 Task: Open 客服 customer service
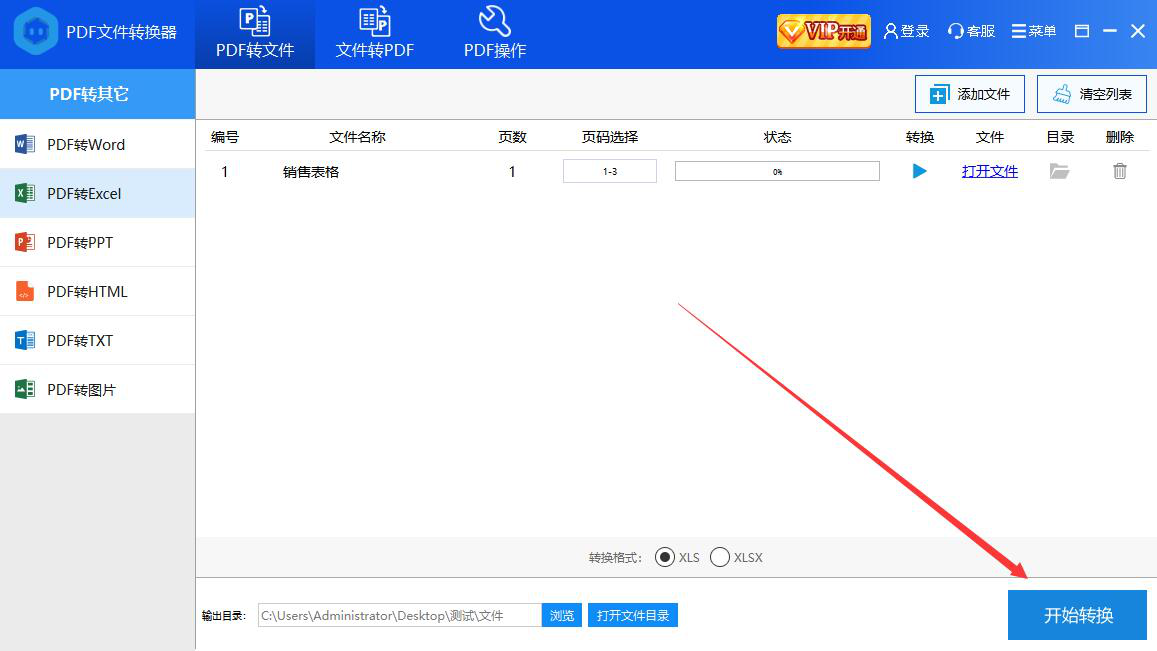[972, 31]
